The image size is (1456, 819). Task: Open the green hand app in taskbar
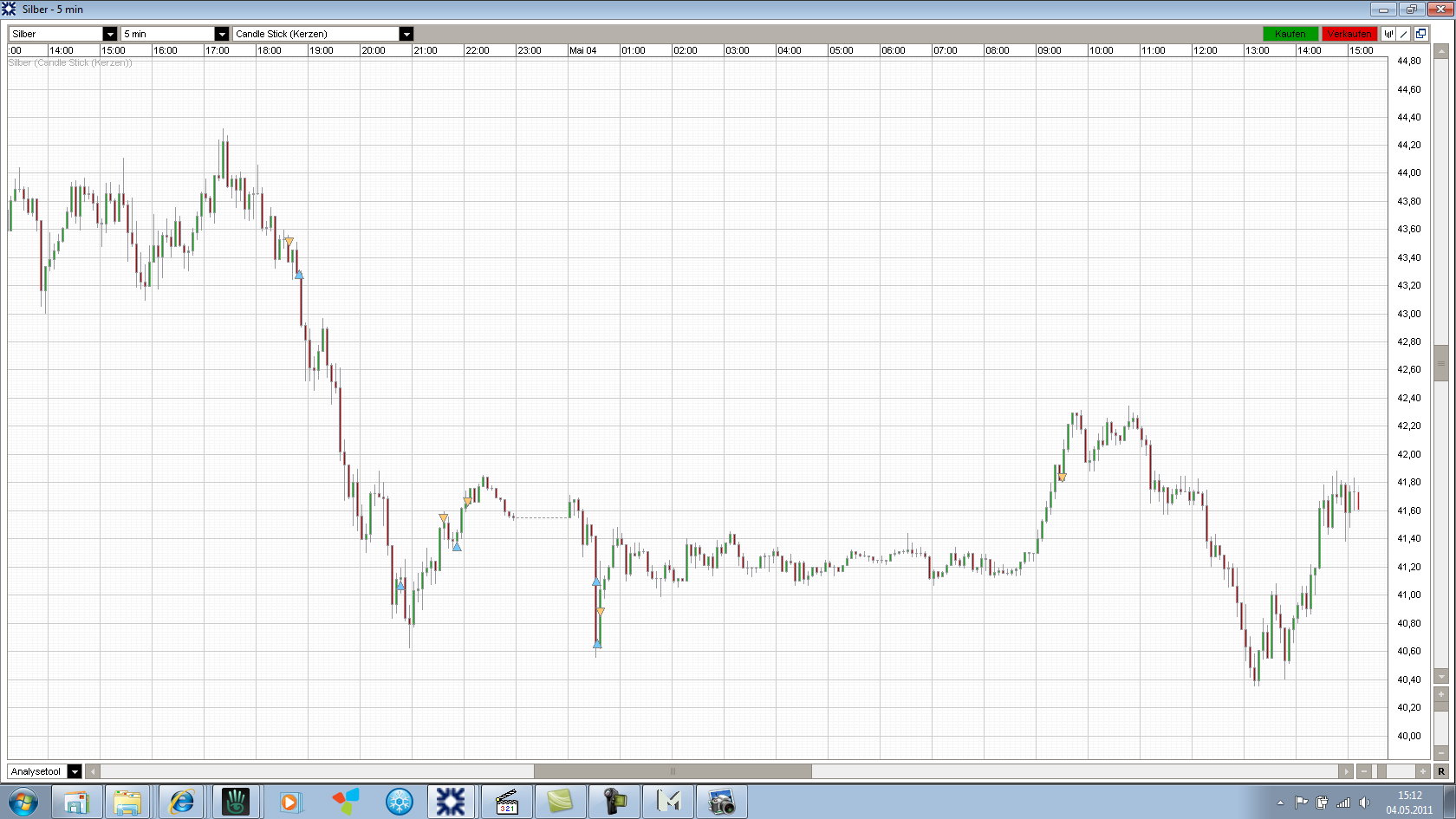[235, 802]
